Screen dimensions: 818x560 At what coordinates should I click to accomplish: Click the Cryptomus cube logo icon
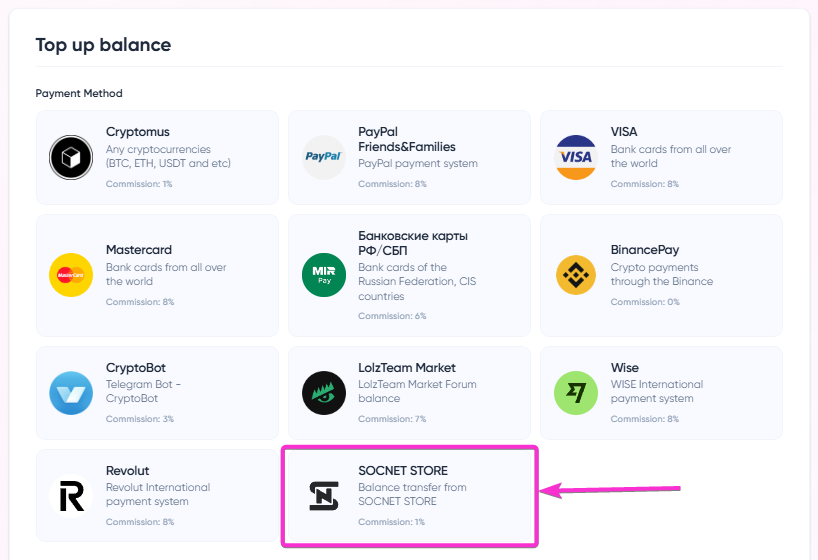(x=71, y=157)
